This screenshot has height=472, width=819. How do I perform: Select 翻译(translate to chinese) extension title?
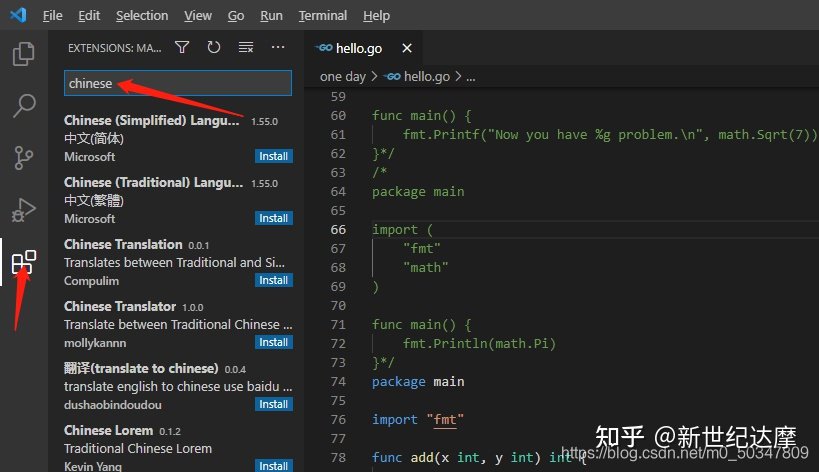(x=141, y=368)
